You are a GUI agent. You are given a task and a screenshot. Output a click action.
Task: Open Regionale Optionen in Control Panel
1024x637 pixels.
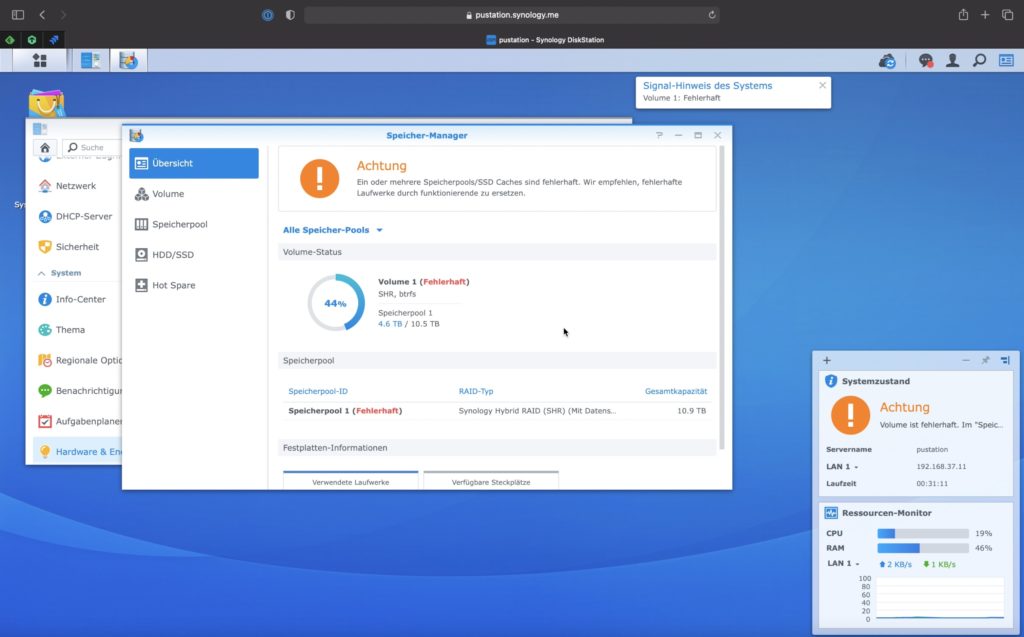[x=80, y=361]
